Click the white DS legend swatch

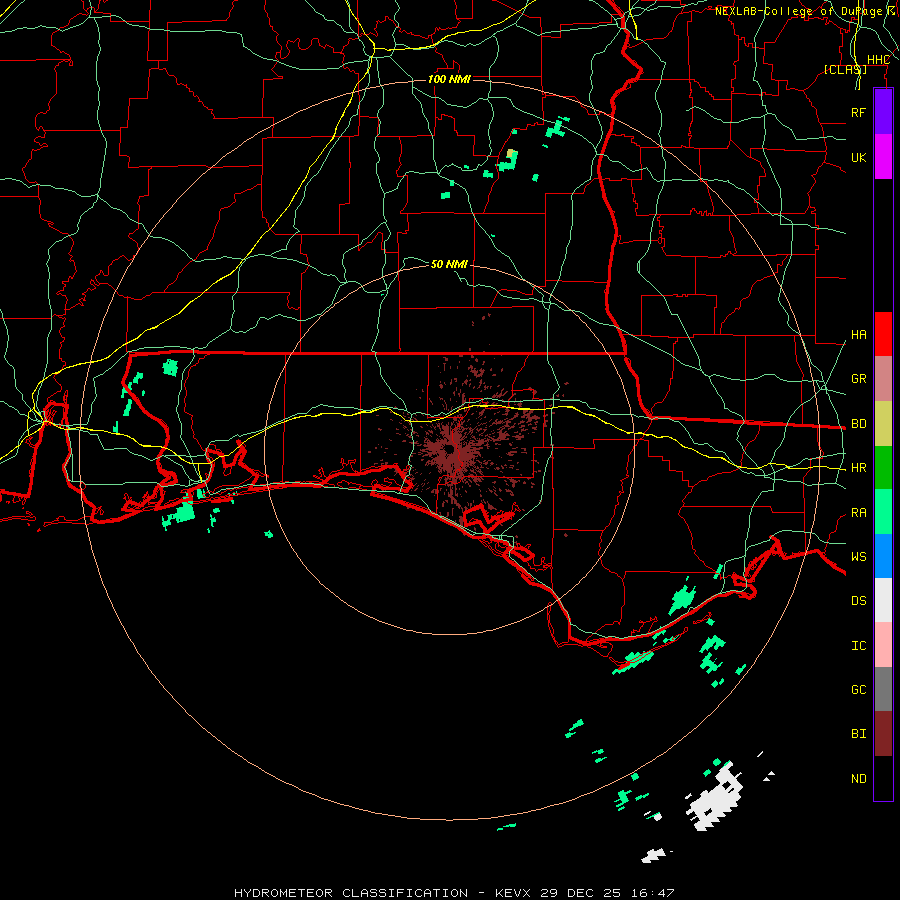[x=883, y=600]
